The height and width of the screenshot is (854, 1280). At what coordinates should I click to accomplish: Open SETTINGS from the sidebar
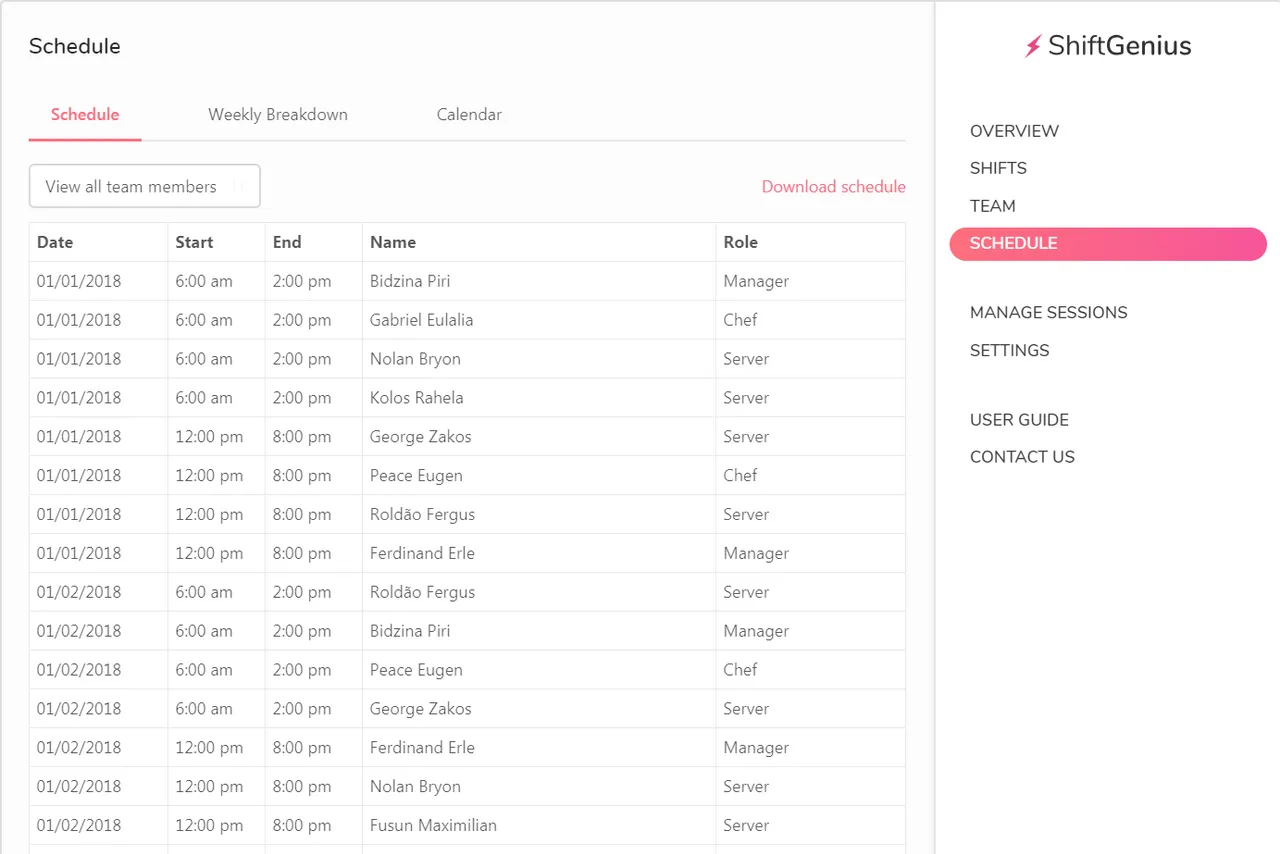(1009, 351)
